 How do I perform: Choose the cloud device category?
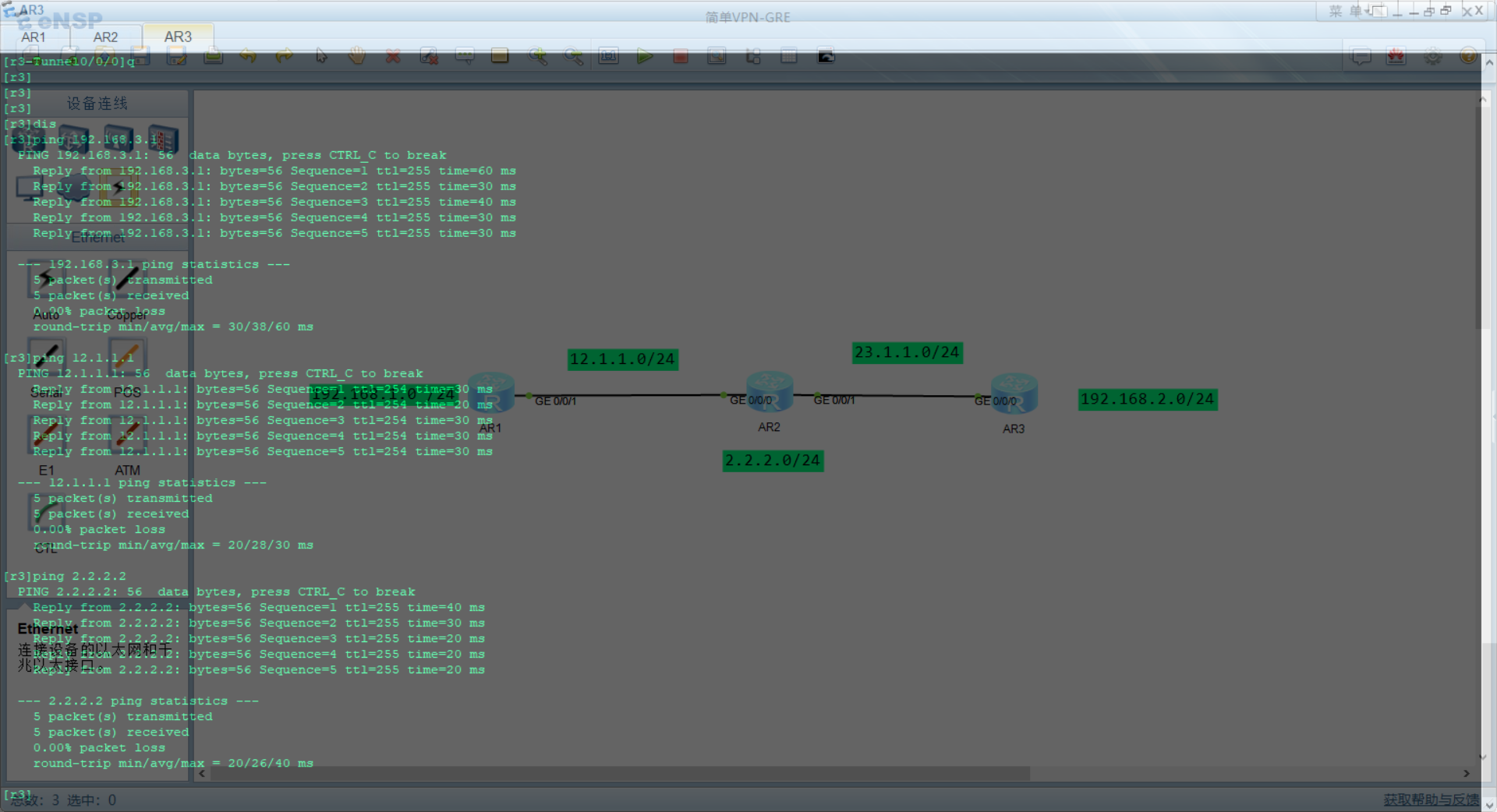[74, 188]
